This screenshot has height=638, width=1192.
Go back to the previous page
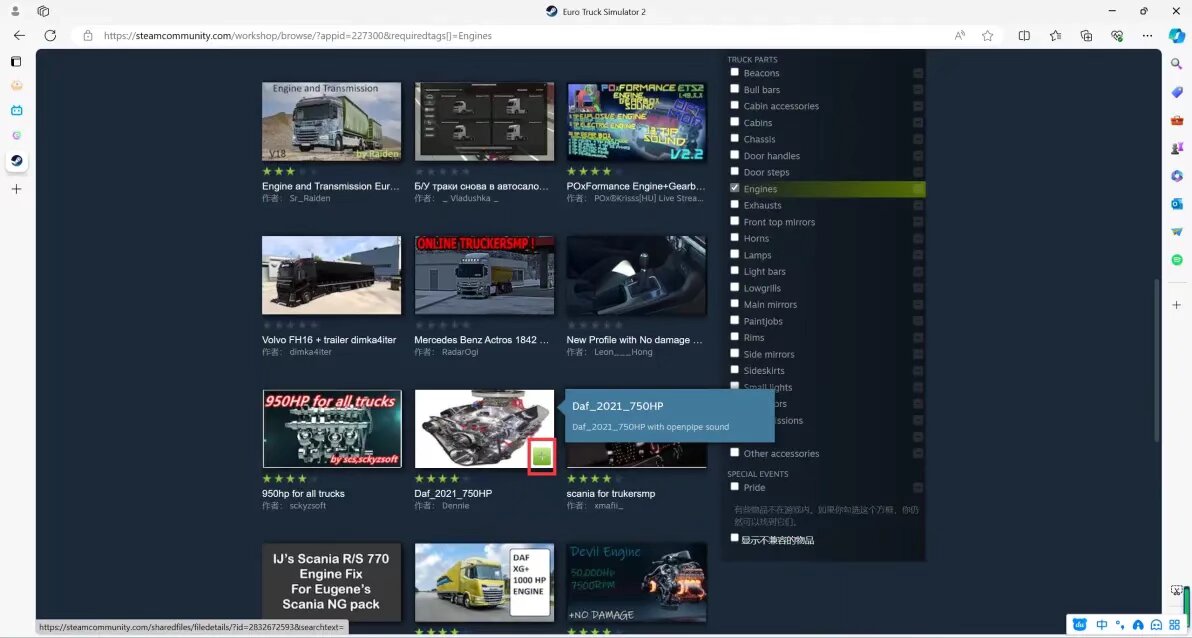19,35
